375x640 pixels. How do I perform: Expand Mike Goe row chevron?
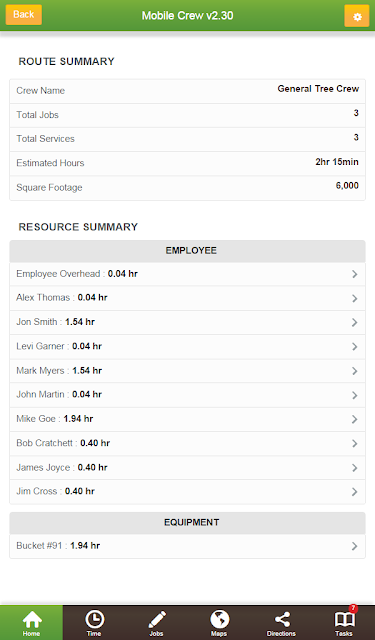pyautogui.click(x=355, y=419)
